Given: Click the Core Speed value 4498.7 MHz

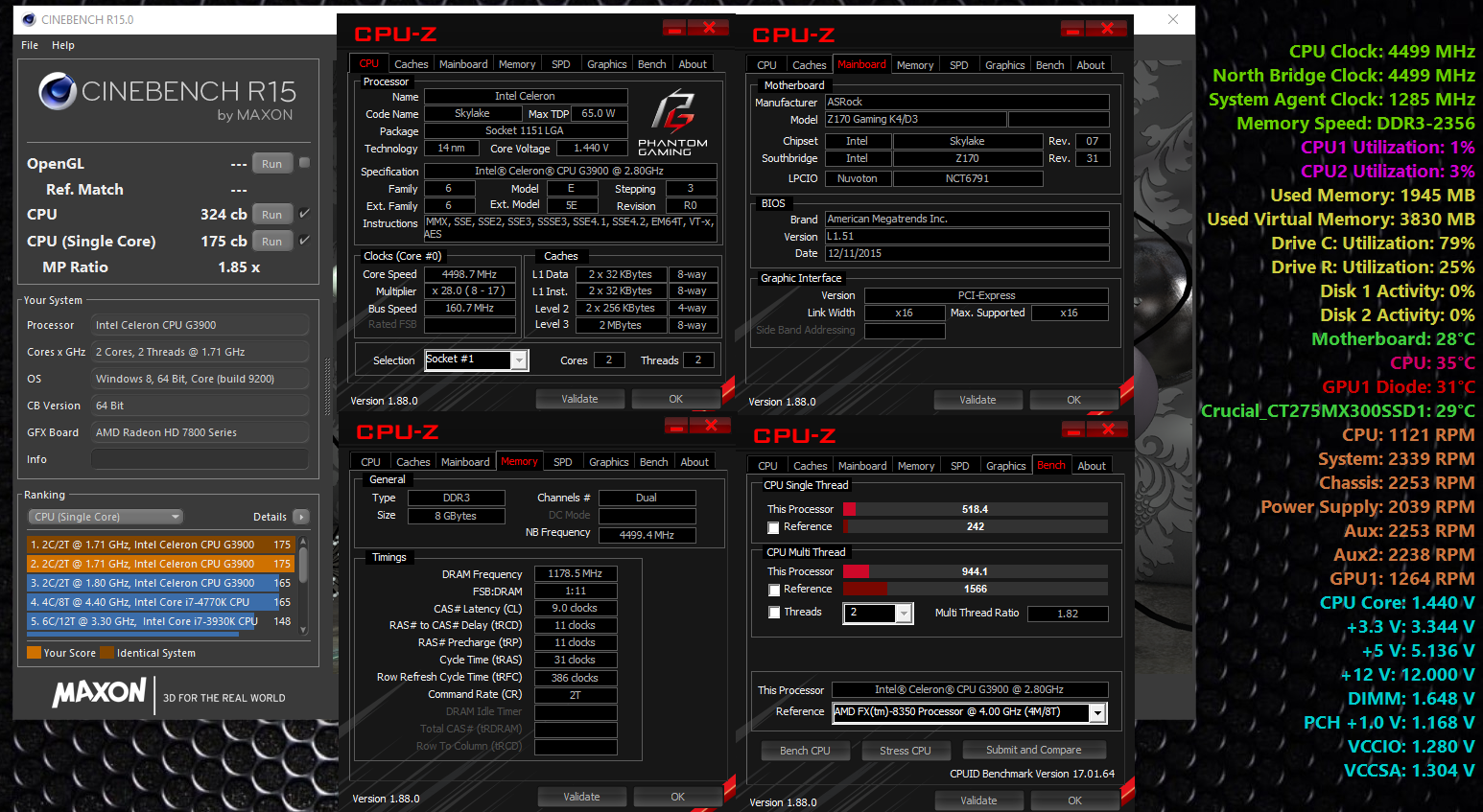Looking at the screenshot, I should (469, 274).
